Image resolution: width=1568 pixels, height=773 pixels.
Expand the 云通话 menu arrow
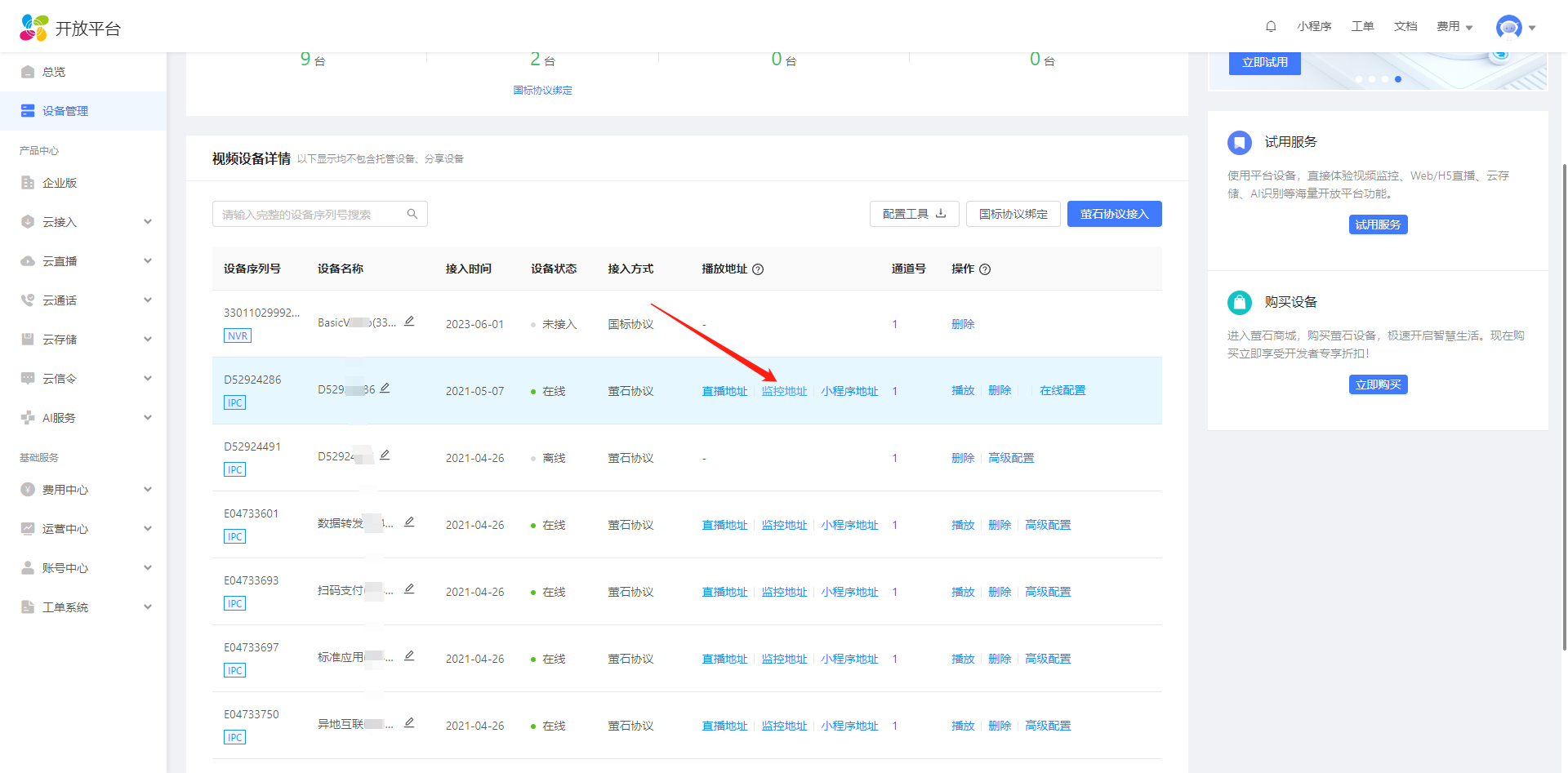pyautogui.click(x=148, y=300)
